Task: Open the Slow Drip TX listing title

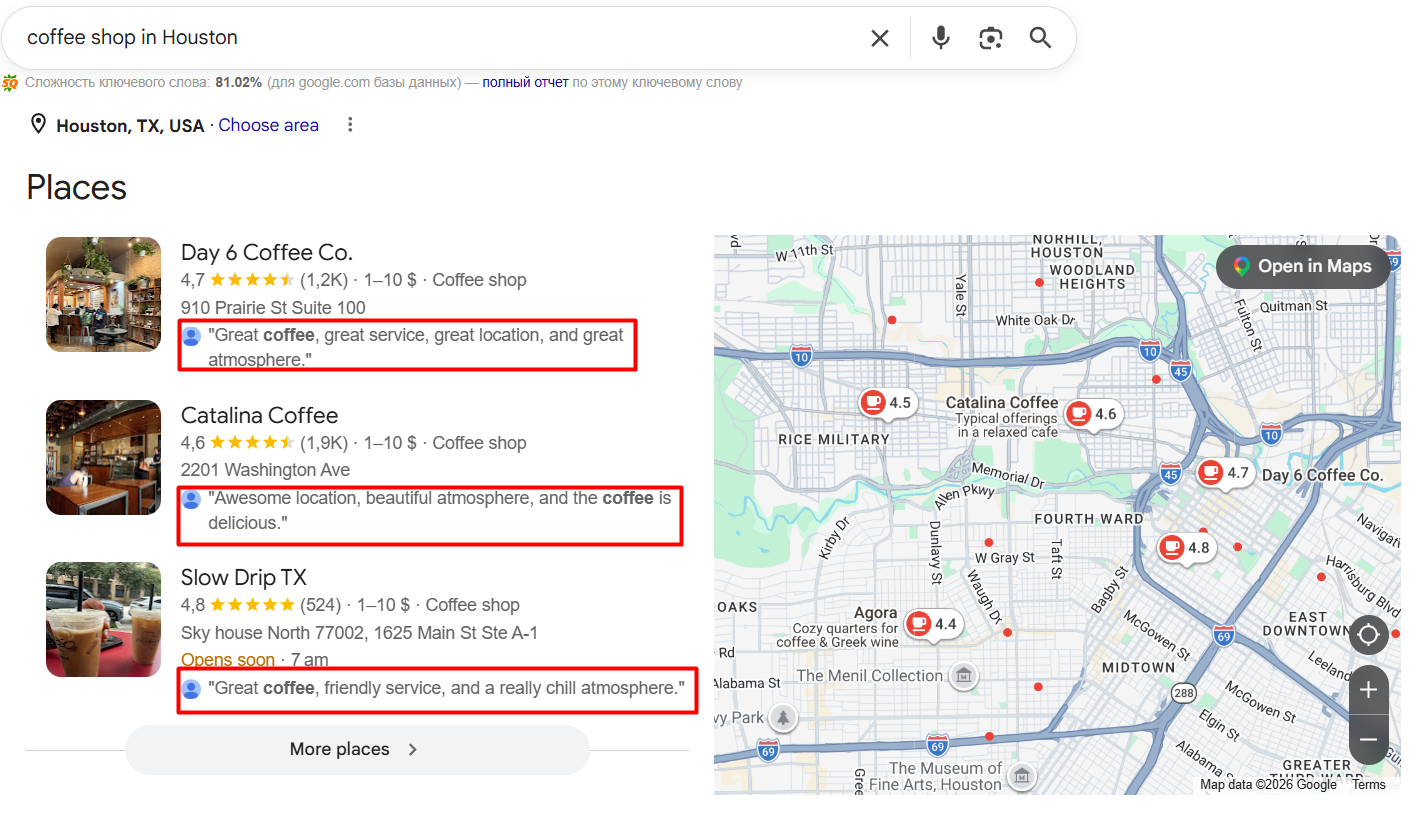Action: coord(243,577)
